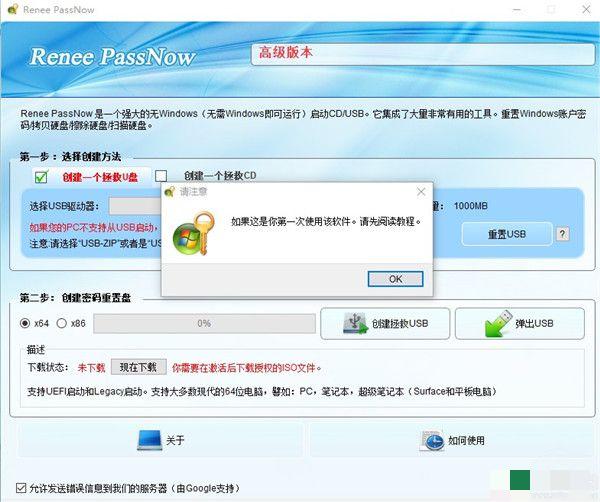Image resolution: width=600 pixels, height=502 pixels.
Task: Open the 选择USB驱动器 dropdown
Action: [x=135, y=206]
